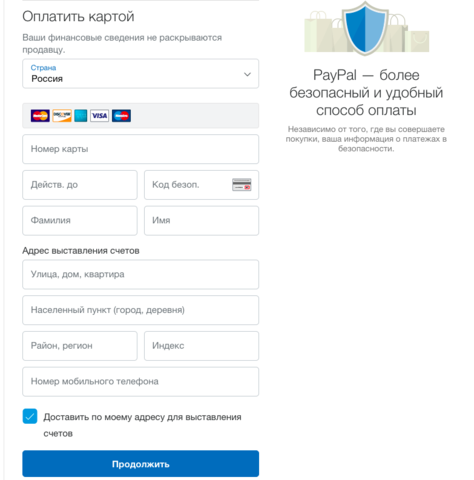Viewport: 474px width, 480px height.
Task: Click the first MasterCard logo icon
Action: click(40, 116)
